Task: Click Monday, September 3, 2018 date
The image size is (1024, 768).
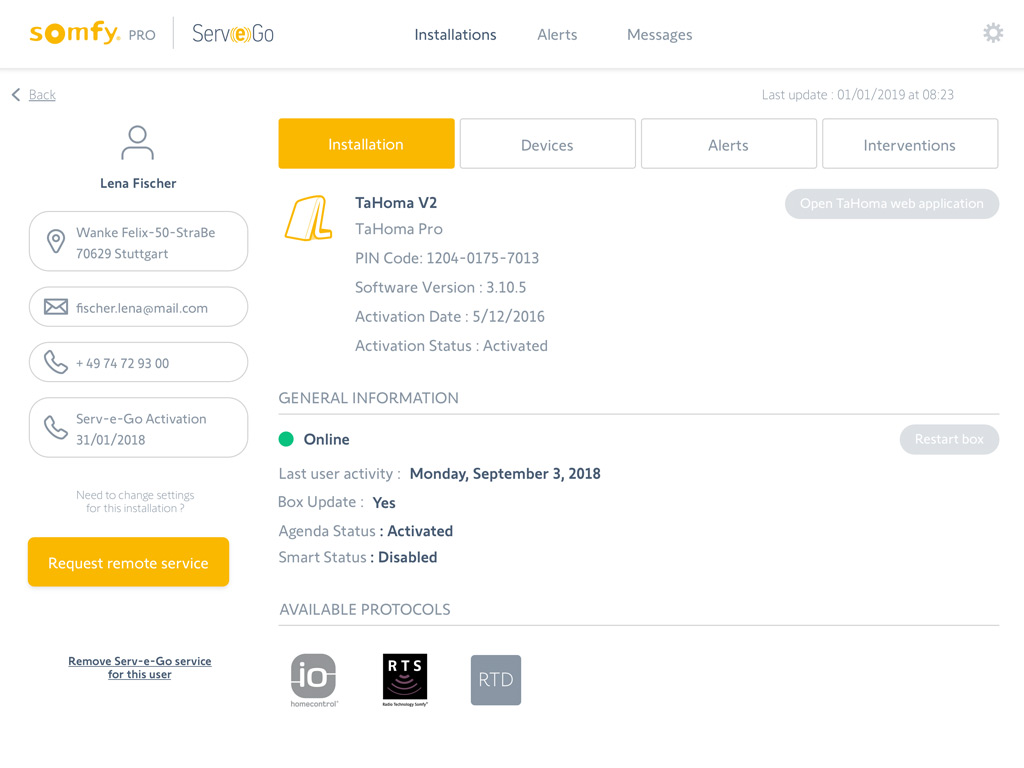Action: click(505, 474)
